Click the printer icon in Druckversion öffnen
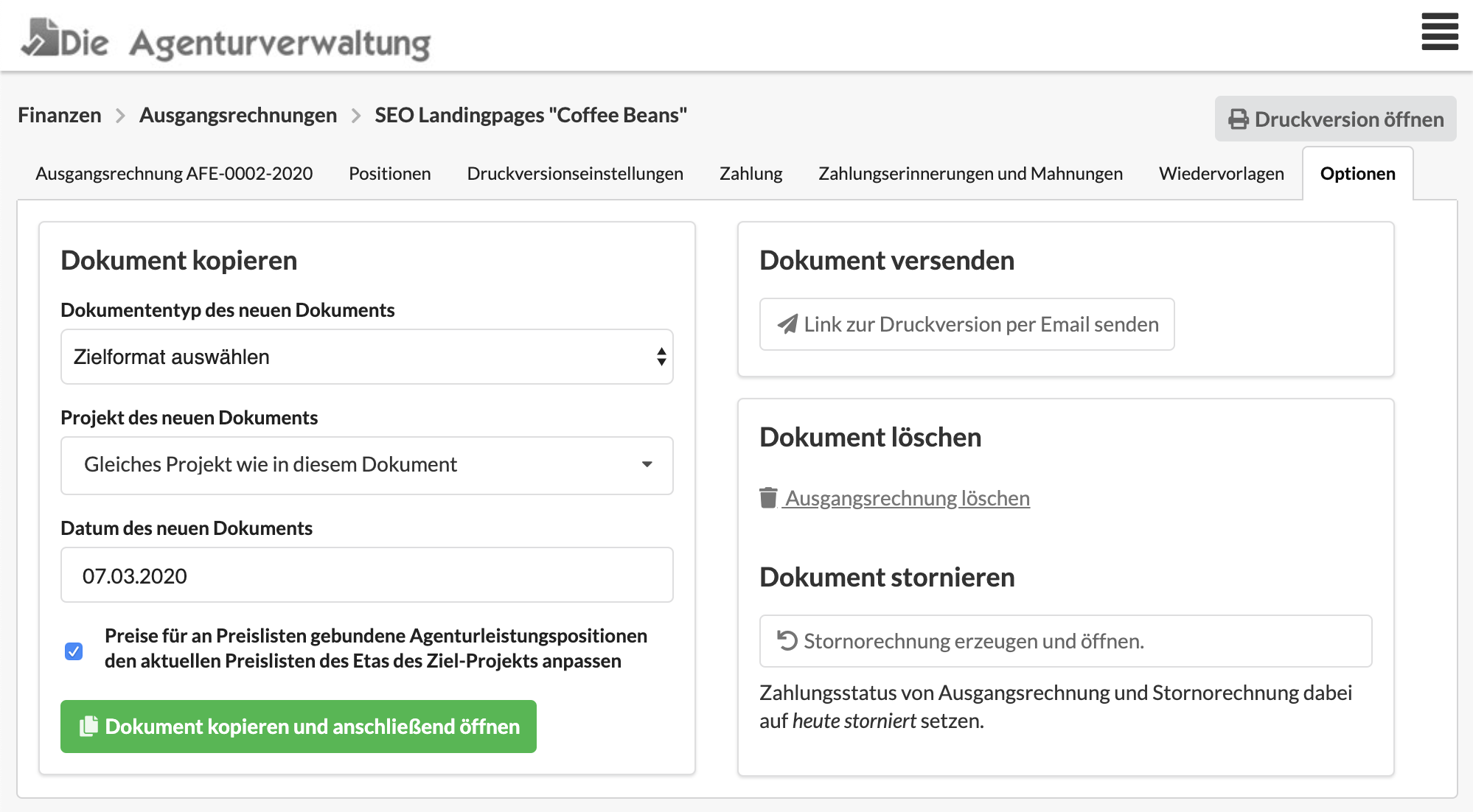The height and width of the screenshot is (812, 1473). pyautogui.click(x=1238, y=119)
